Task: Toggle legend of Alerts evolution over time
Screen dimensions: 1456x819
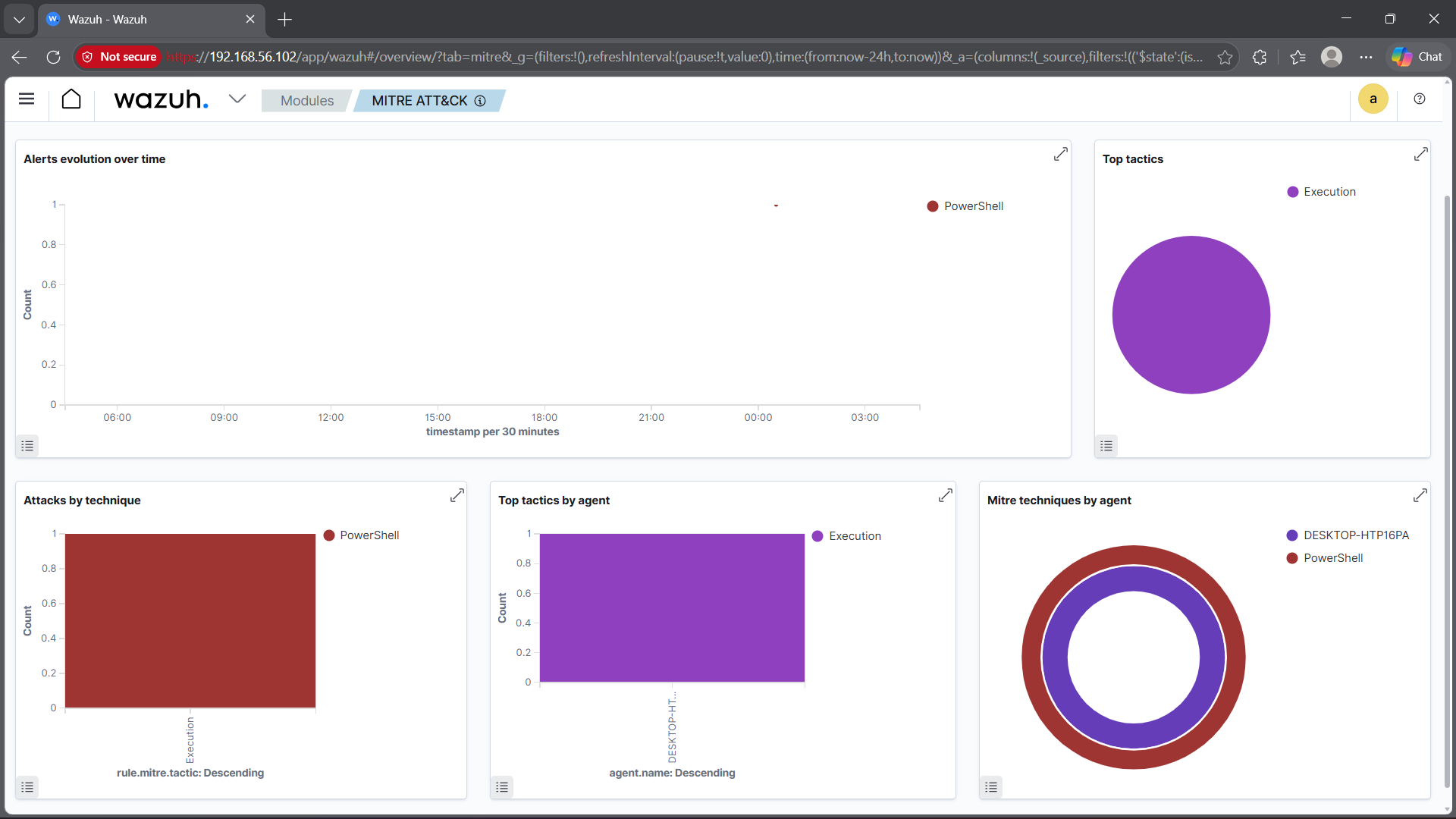Action: [x=27, y=446]
